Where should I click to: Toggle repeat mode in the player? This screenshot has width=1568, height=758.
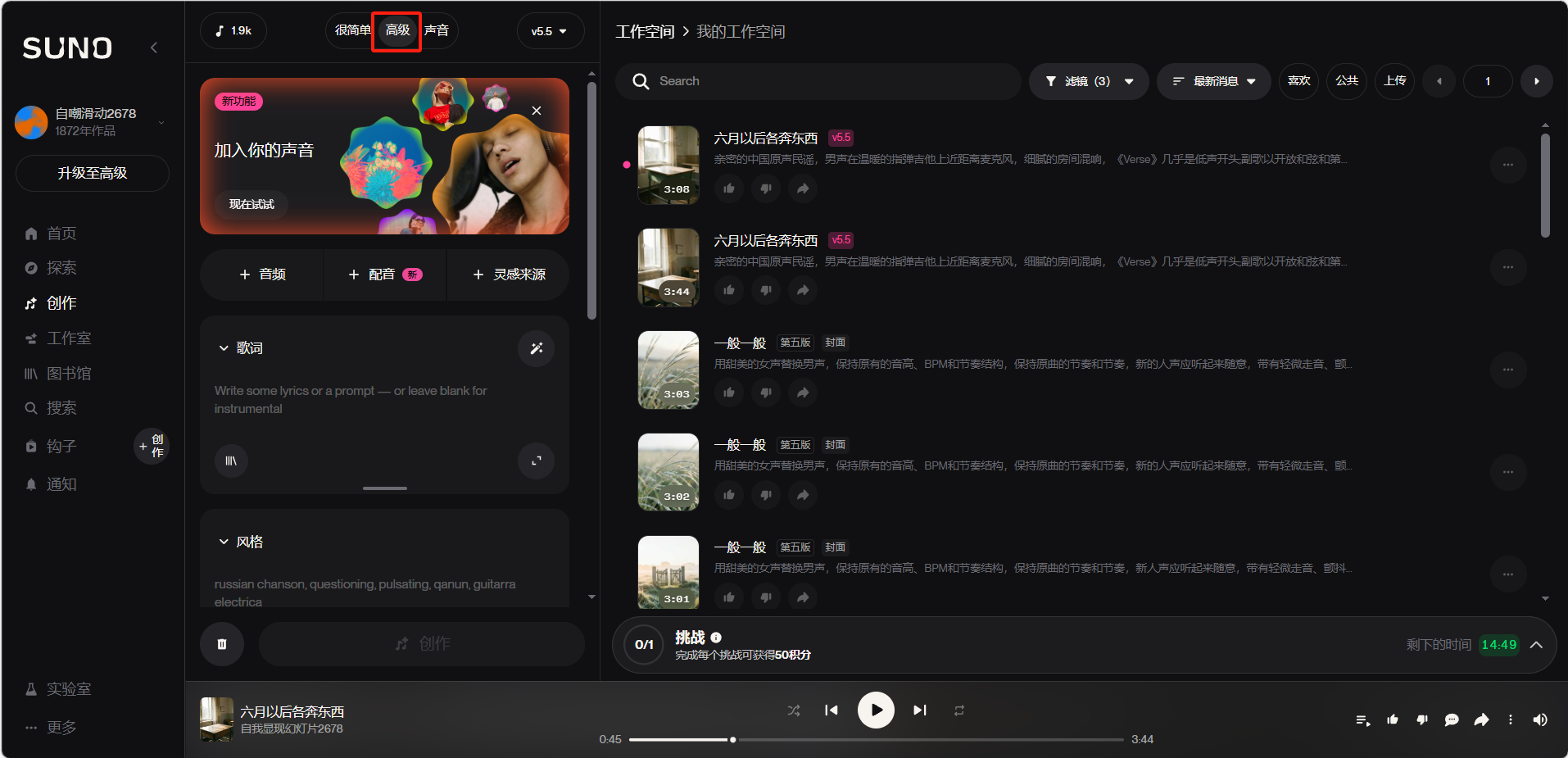(x=958, y=710)
